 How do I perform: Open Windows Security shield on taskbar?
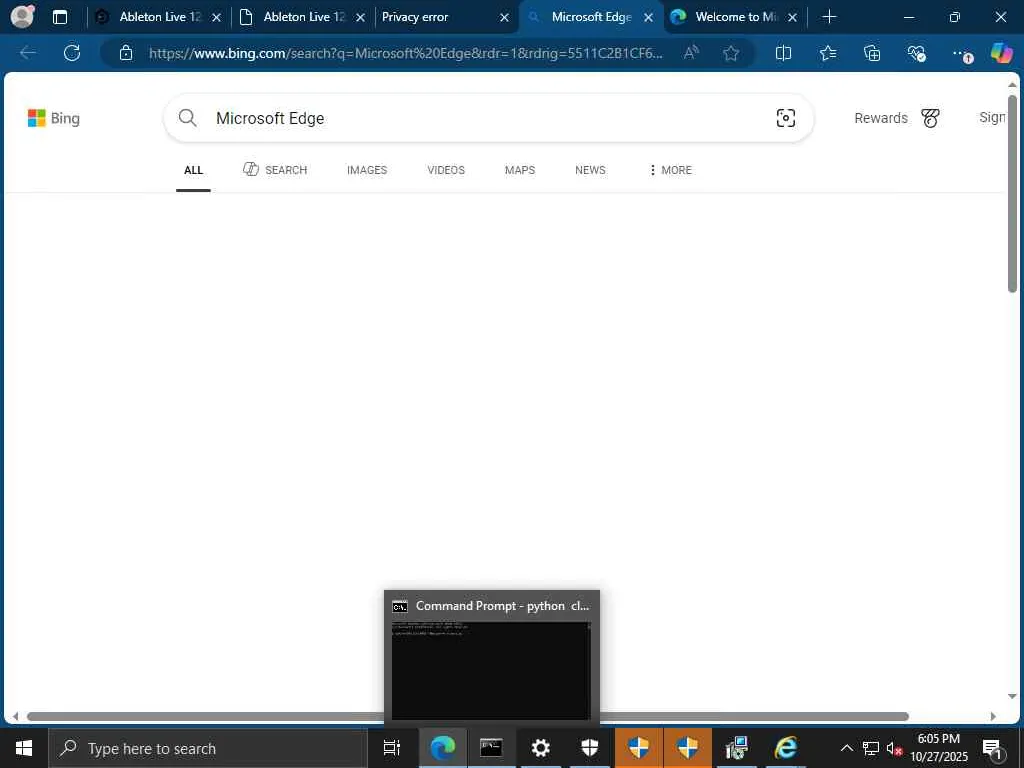pos(590,748)
